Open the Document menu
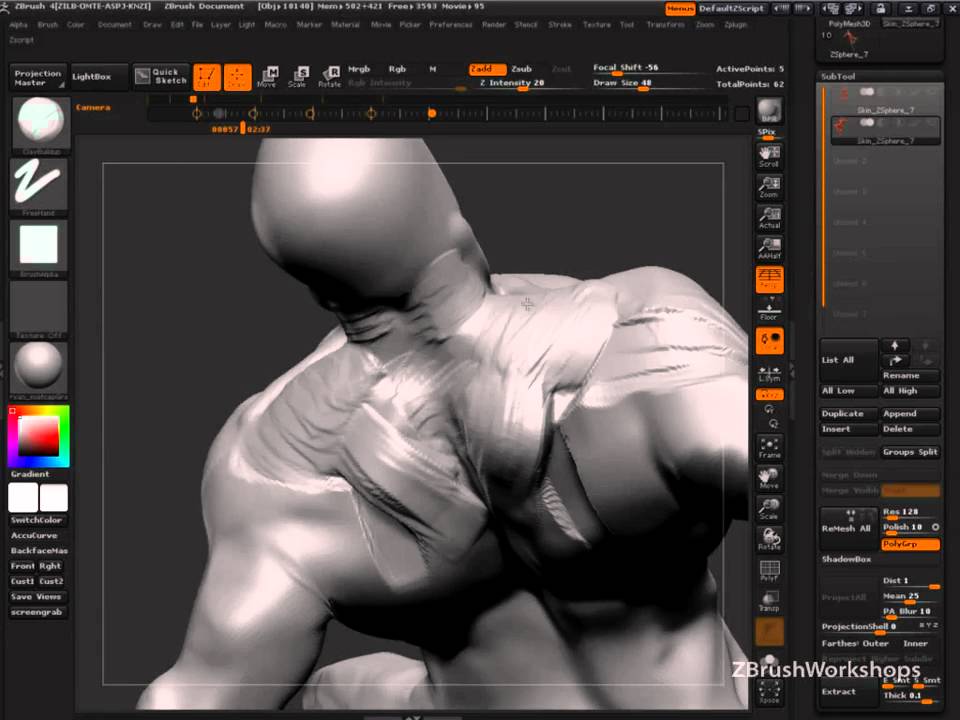 coord(114,25)
